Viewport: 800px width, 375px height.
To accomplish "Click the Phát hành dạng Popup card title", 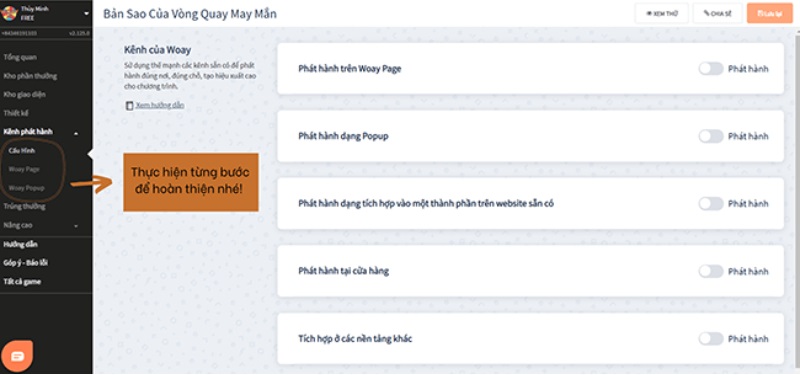I will click(344, 136).
